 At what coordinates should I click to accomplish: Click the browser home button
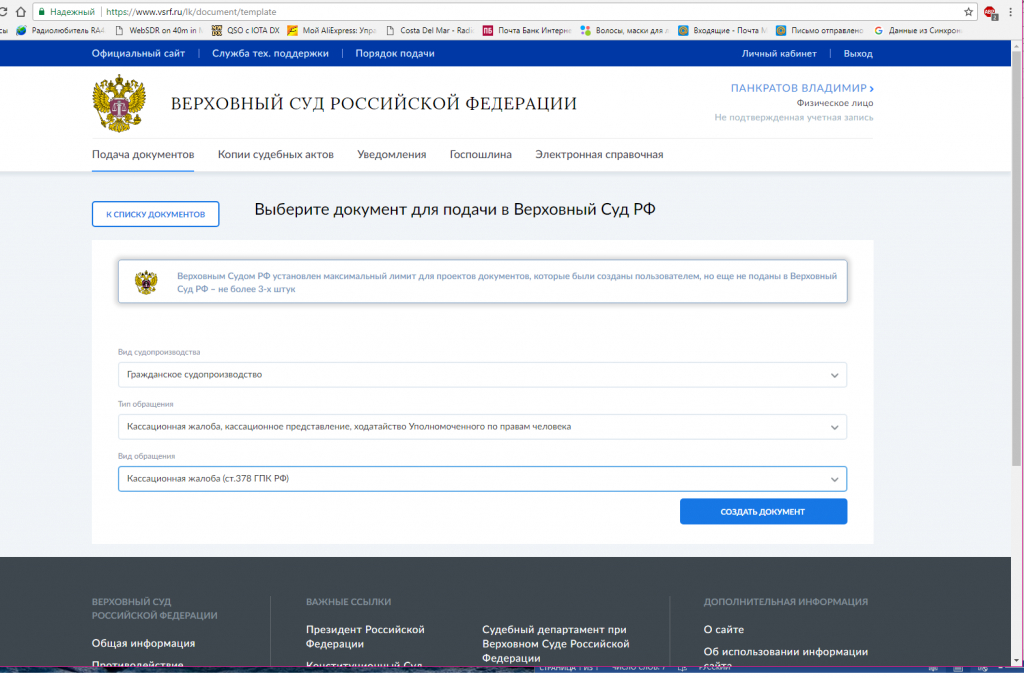pyautogui.click(x=20, y=12)
